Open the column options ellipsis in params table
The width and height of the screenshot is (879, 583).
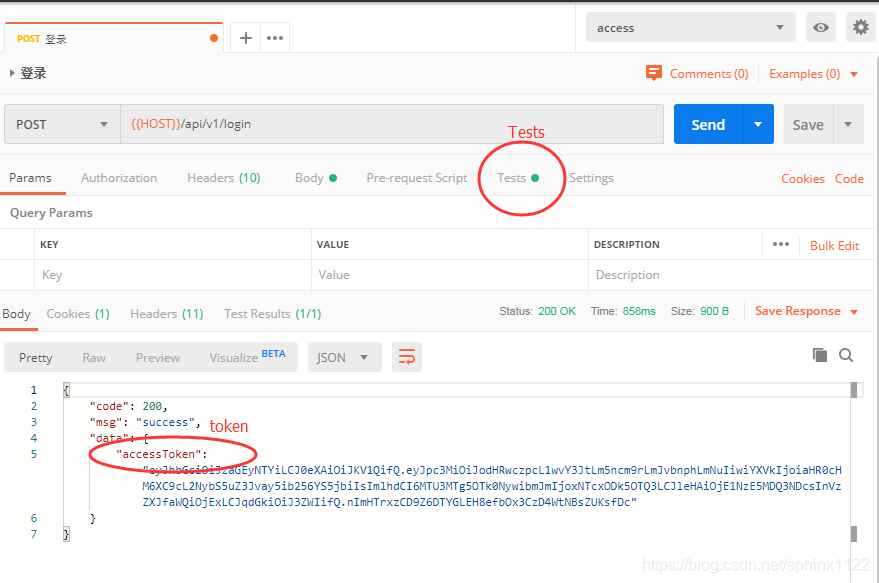pyautogui.click(x=780, y=244)
